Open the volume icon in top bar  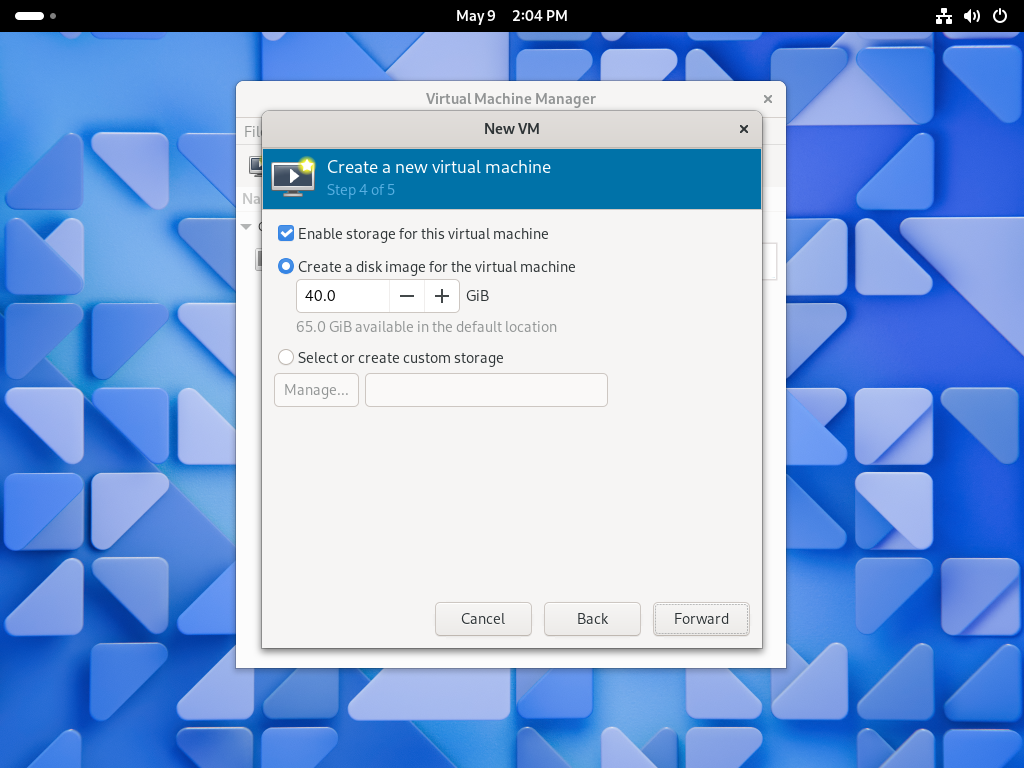pyautogui.click(x=971, y=16)
